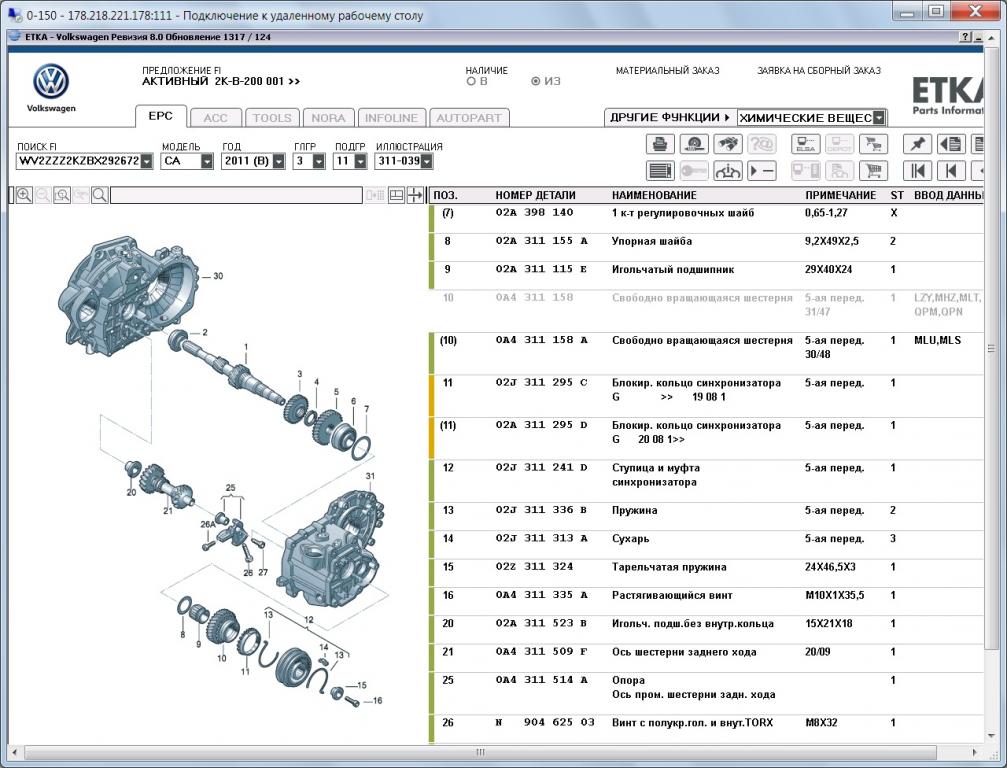Viewport: 1007px width, 768px height.
Task: Click the pushpin icon
Action: pyautogui.click(x=917, y=144)
